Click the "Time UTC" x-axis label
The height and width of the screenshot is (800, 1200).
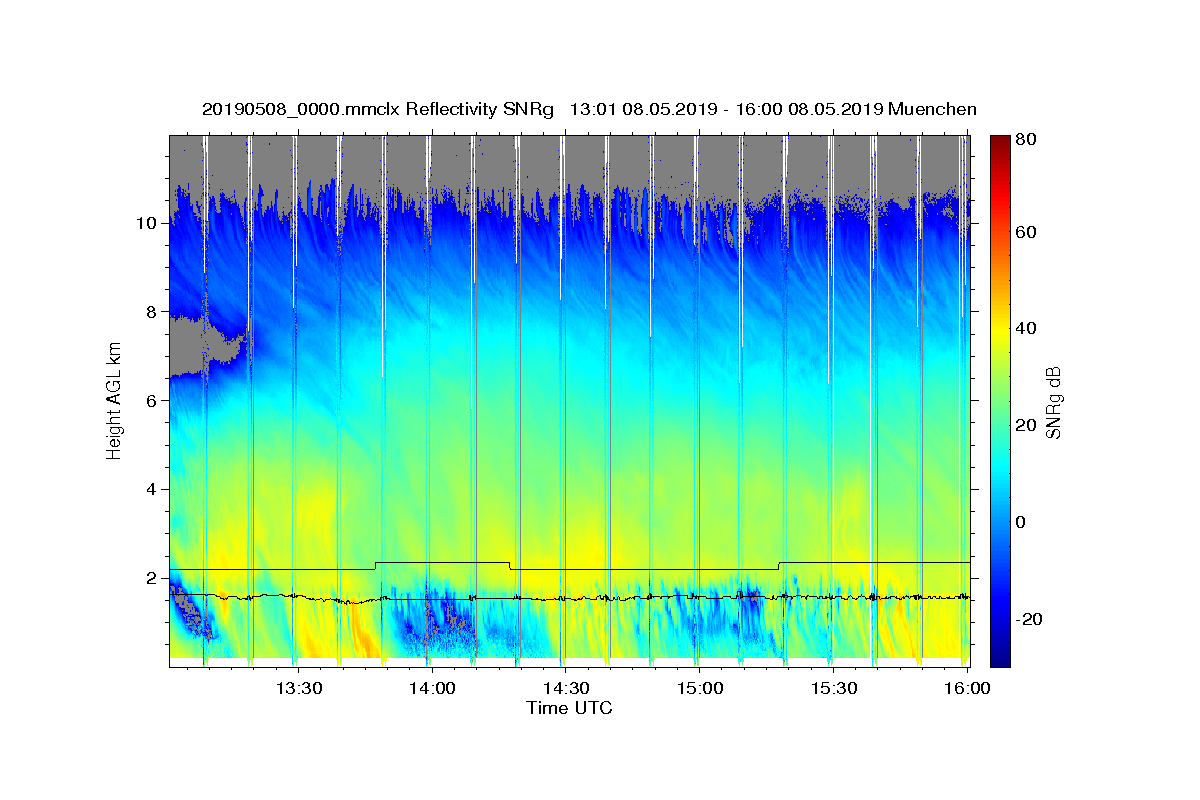[569, 708]
